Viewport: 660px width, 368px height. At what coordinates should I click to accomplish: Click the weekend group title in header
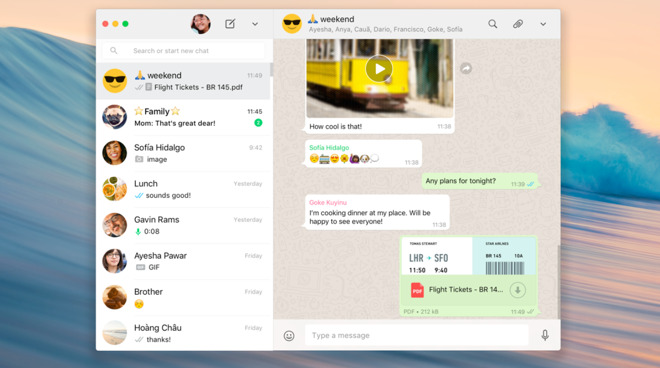[331, 19]
